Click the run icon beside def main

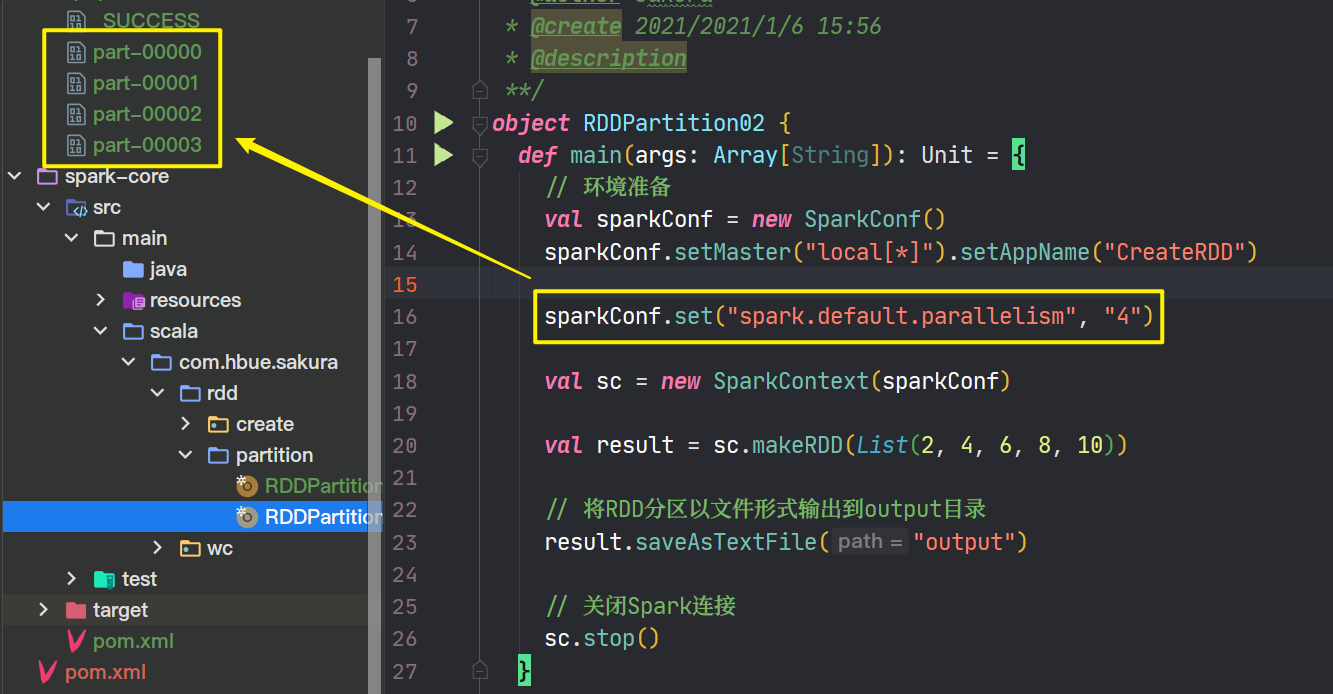tap(443, 155)
